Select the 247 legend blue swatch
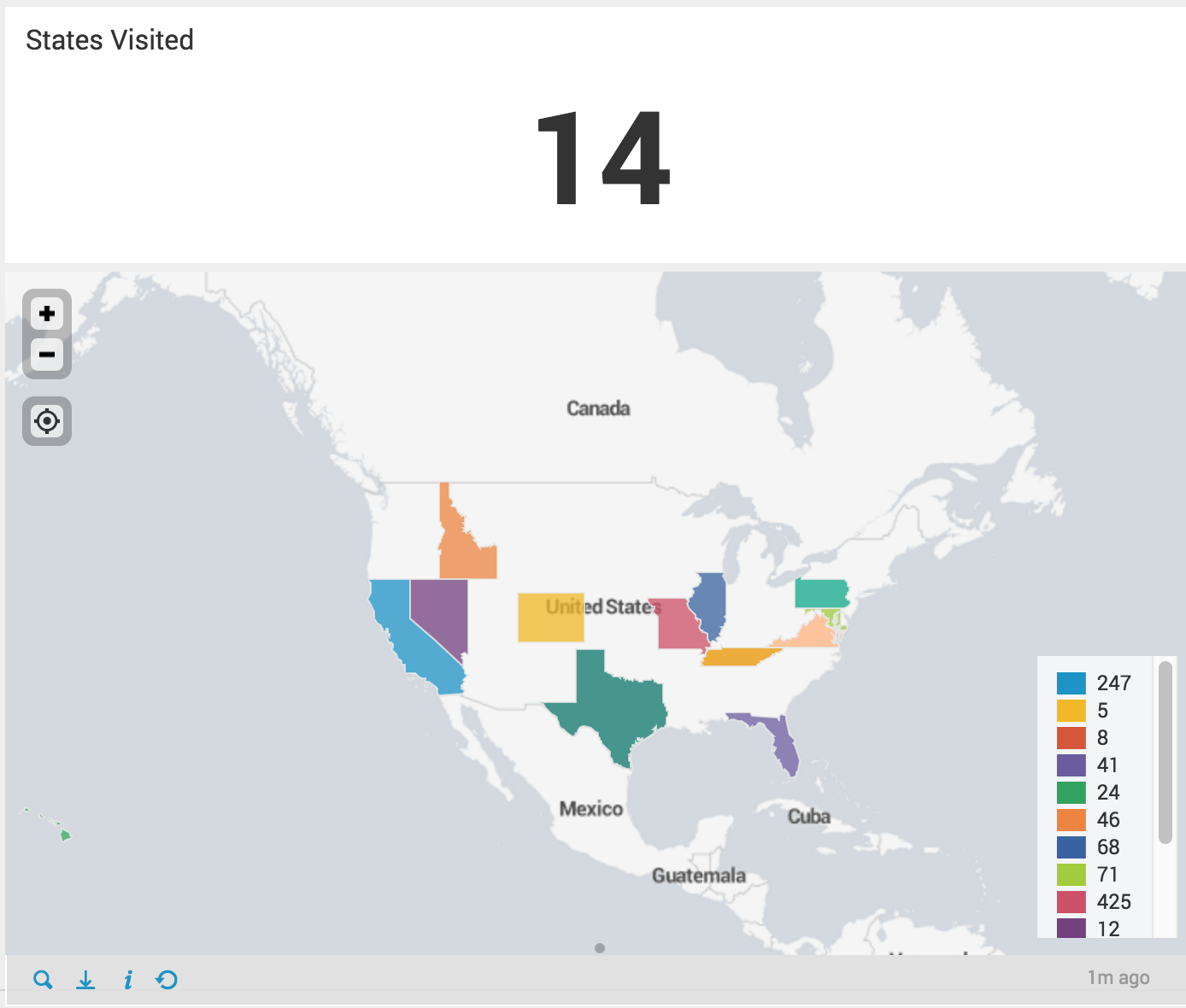 tap(1072, 683)
